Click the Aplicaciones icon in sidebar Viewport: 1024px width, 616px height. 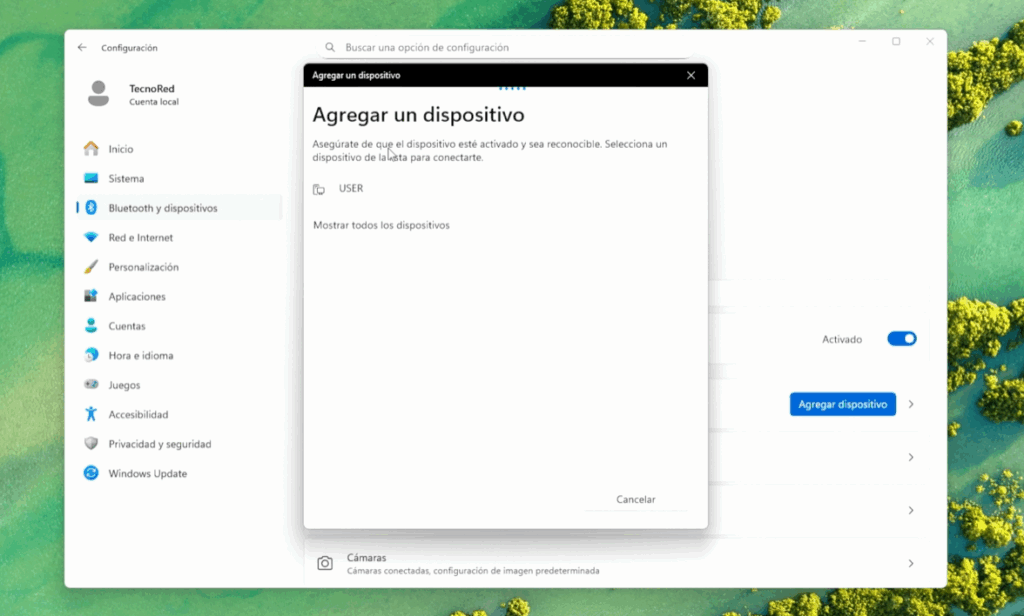pyautogui.click(x=91, y=297)
